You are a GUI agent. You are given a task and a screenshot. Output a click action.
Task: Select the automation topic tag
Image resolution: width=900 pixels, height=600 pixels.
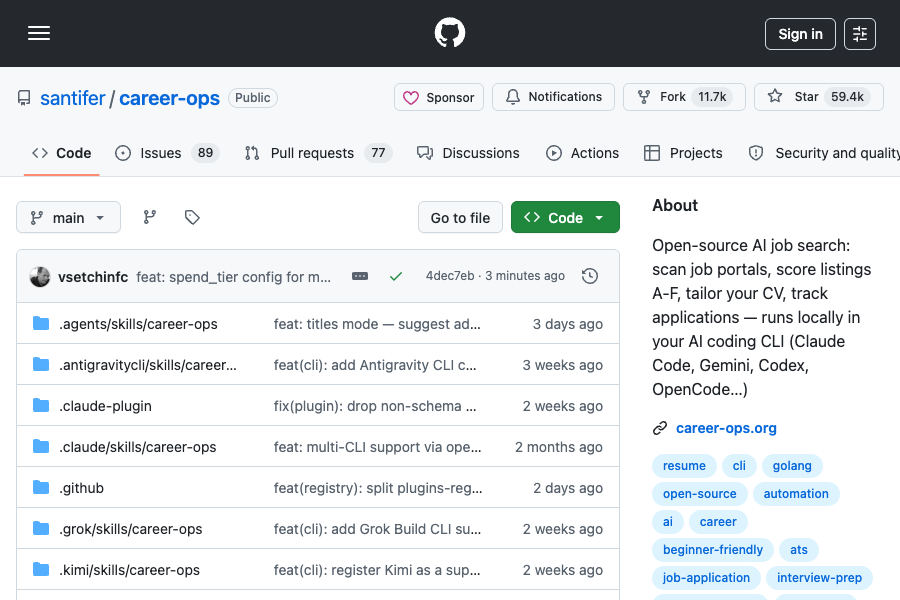[x=796, y=494]
